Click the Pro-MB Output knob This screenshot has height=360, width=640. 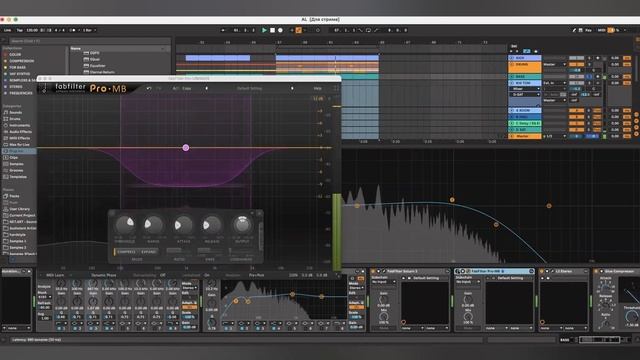[242, 224]
